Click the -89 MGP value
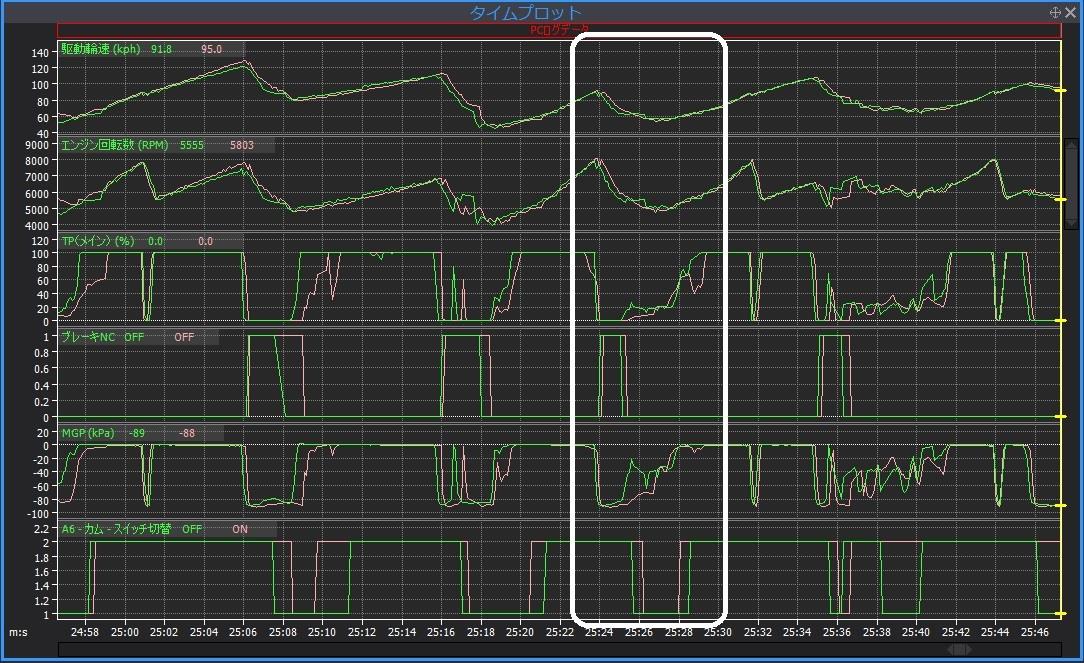Screen dimensions: 1084x663 pyautogui.click(x=137, y=433)
